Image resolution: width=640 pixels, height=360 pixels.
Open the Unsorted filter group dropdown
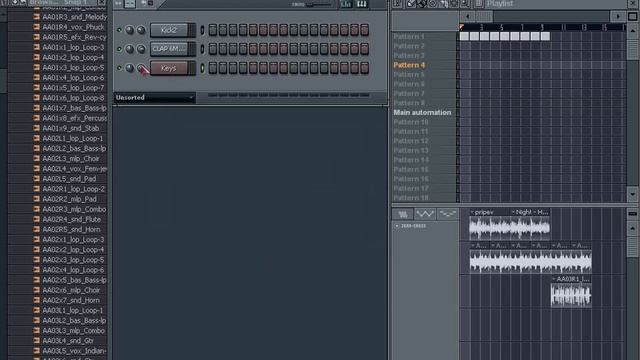click(154, 98)
